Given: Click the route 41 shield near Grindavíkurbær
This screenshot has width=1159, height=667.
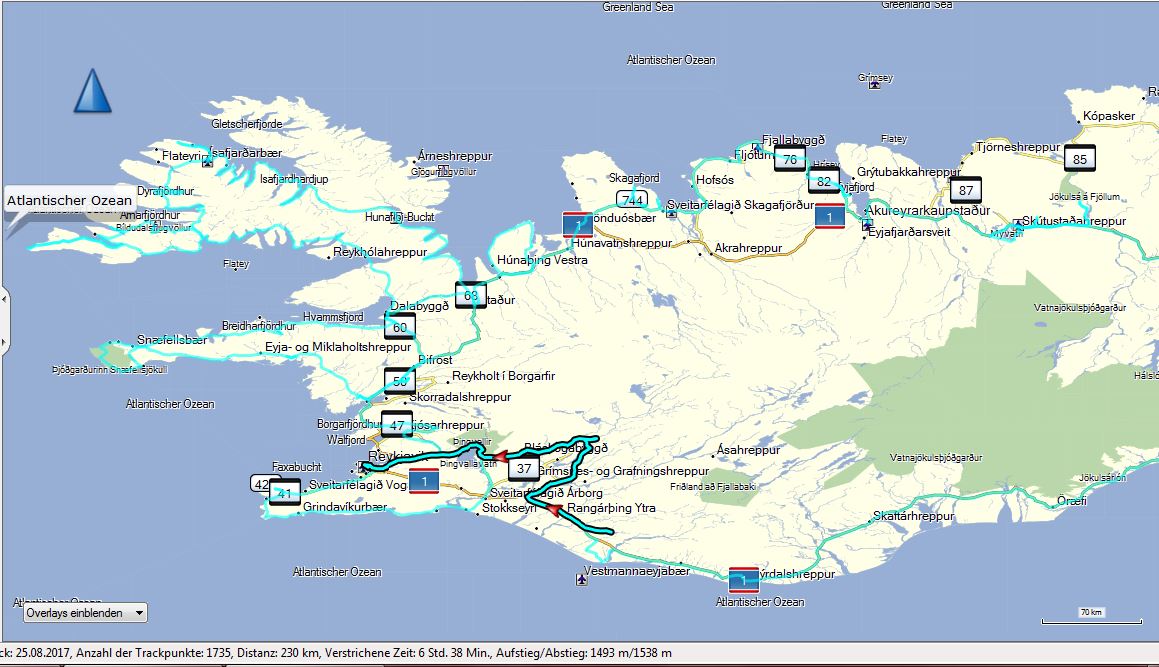Looking at the screenshot, I should point(285,493).
